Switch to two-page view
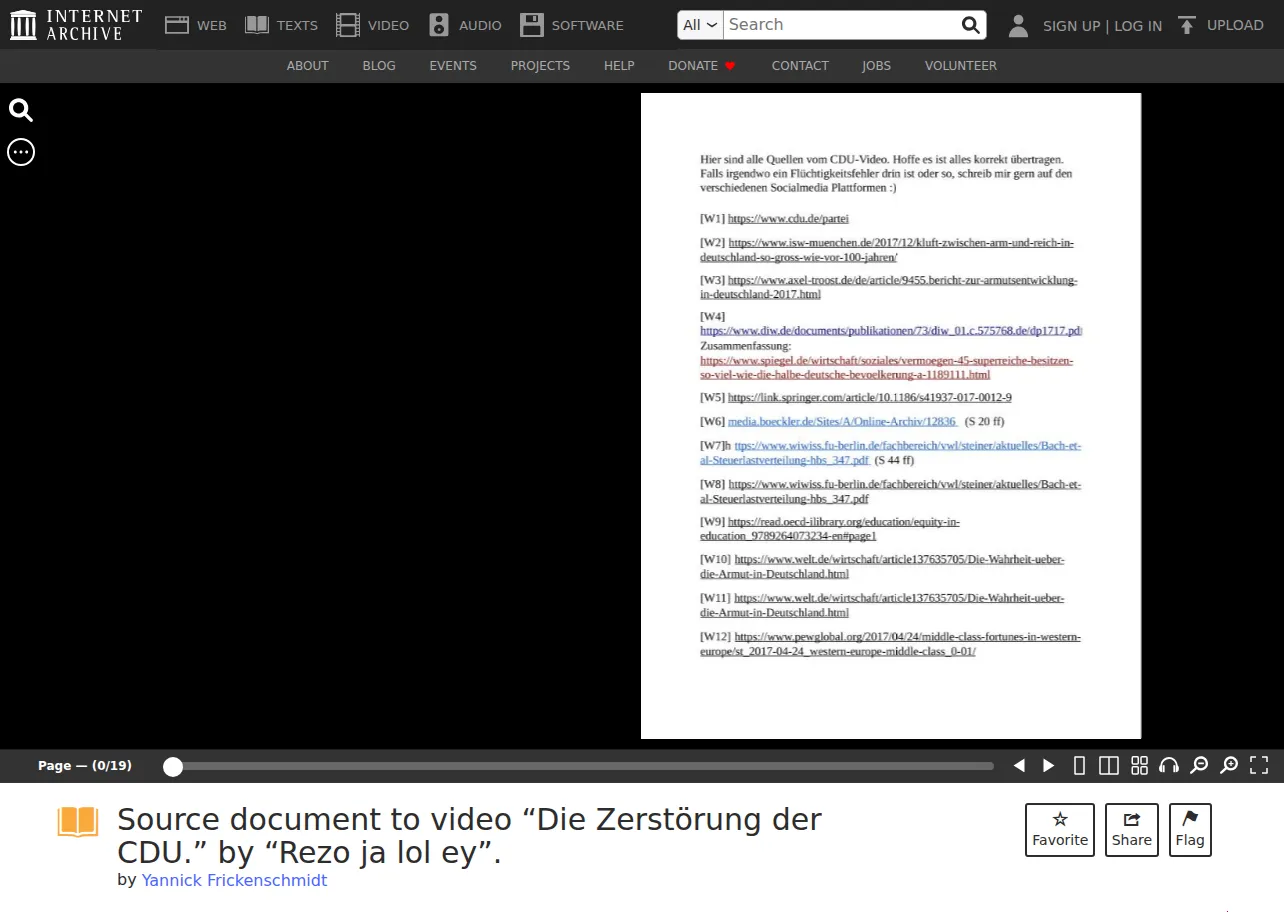Image resolution: width=1284 pixels, height=912 pixels. [x=1109, y=766]
